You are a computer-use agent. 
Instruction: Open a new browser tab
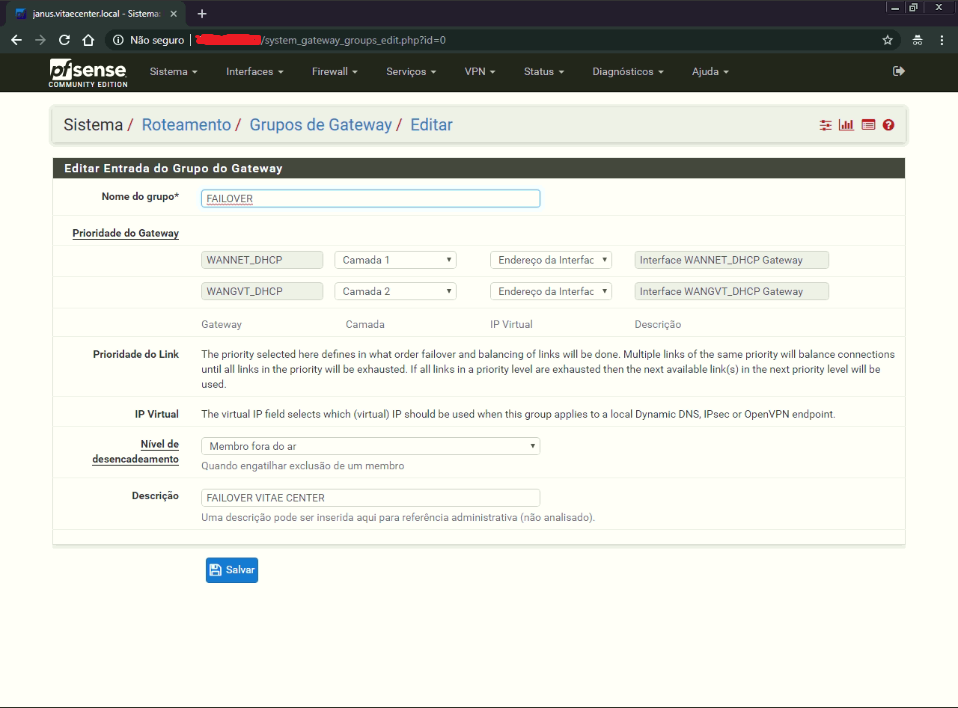pyautogui.click(x=202, y=13)
